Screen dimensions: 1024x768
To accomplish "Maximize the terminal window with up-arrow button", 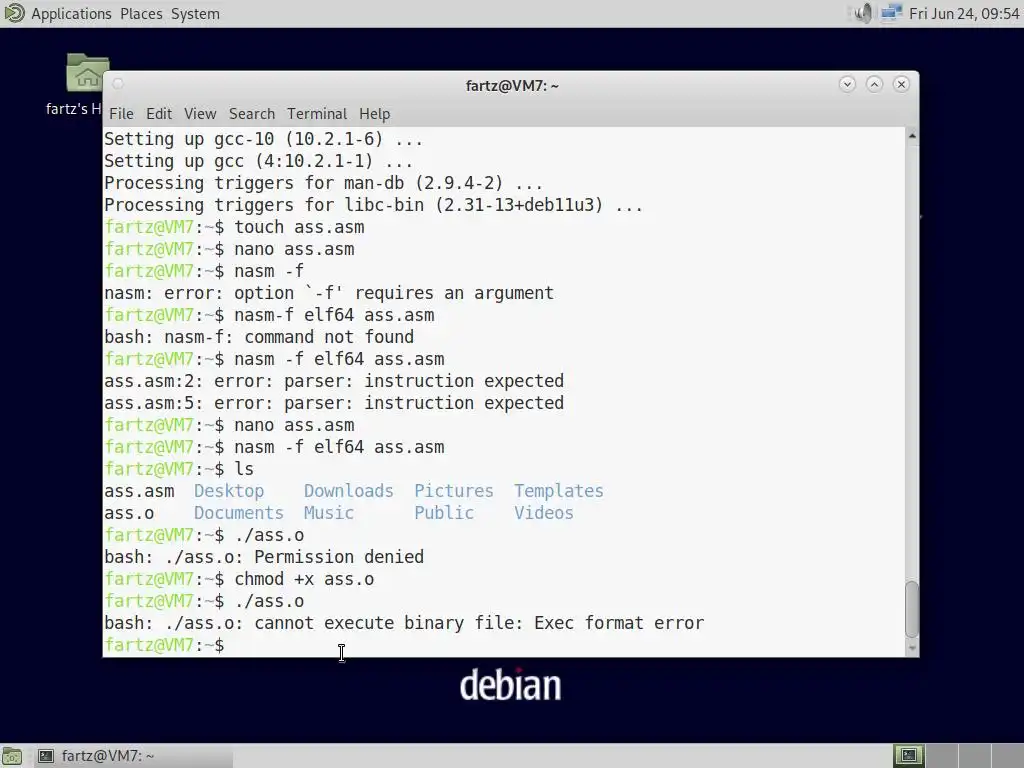I will click(874, 84).
